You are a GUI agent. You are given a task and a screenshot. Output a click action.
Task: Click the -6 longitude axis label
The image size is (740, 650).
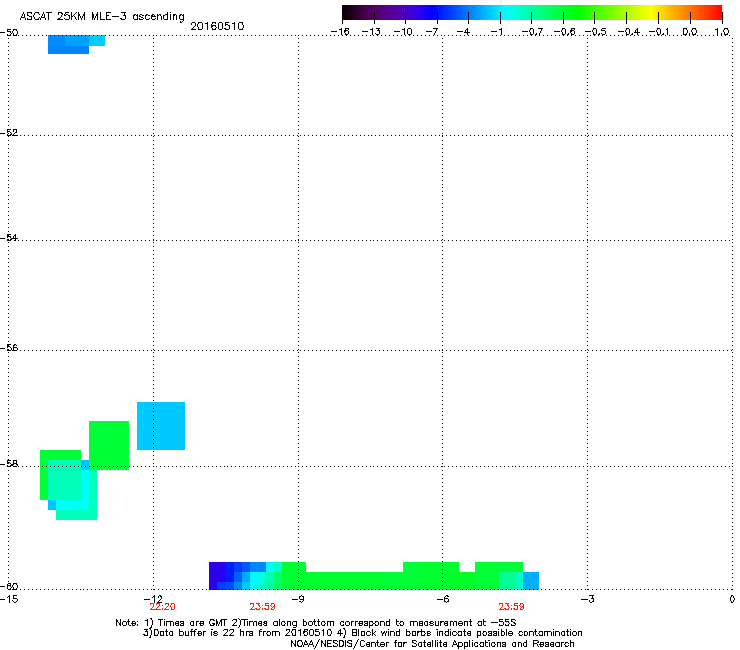[442, 599]
